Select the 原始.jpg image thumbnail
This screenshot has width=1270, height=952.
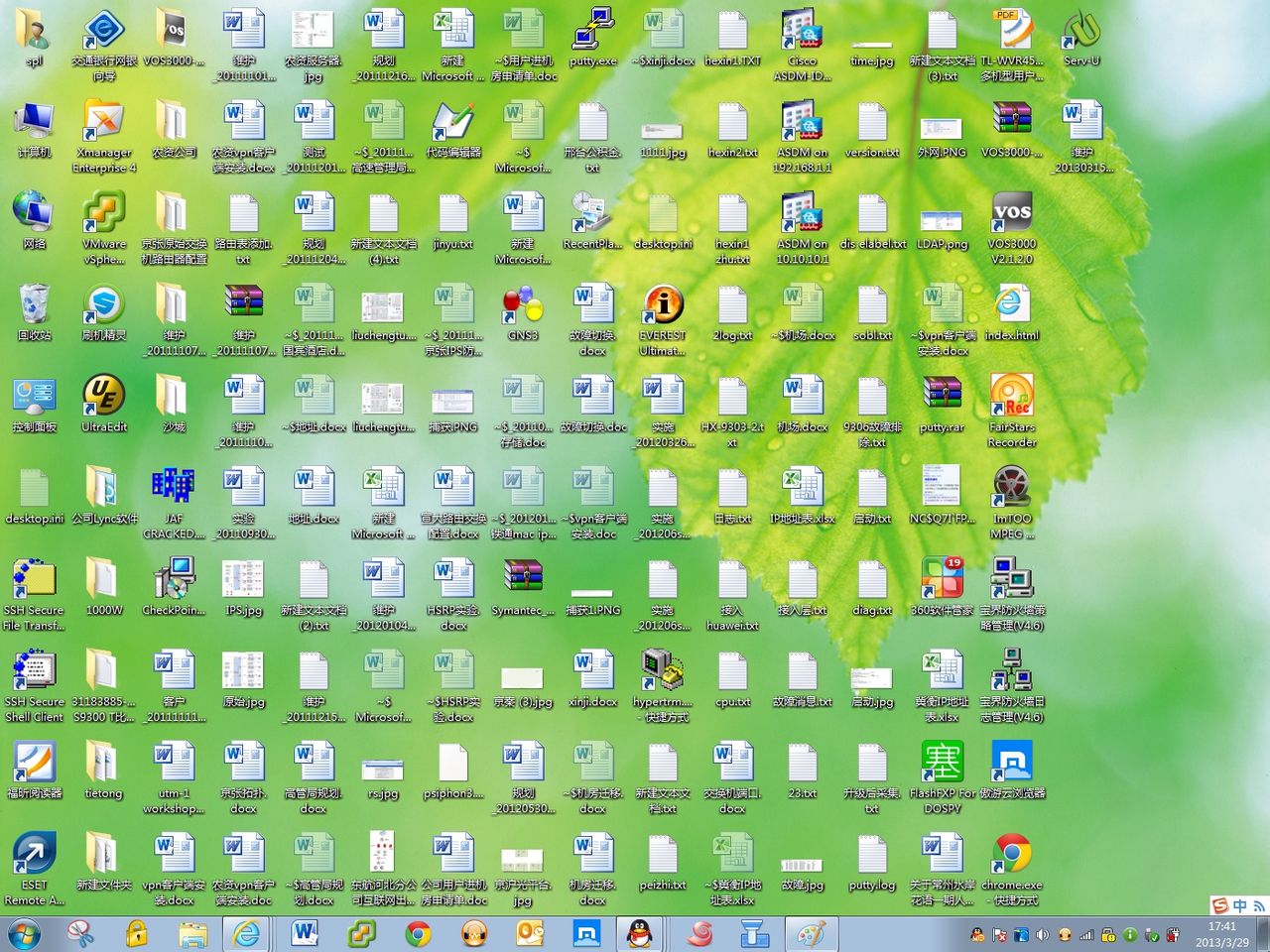tap(243, 679)
